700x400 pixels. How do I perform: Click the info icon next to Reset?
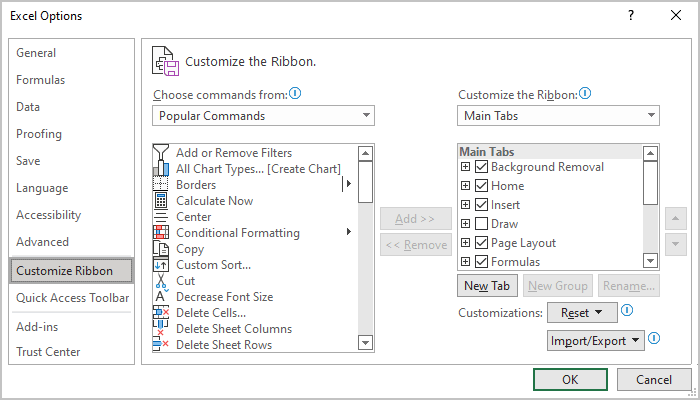(627, 310)
